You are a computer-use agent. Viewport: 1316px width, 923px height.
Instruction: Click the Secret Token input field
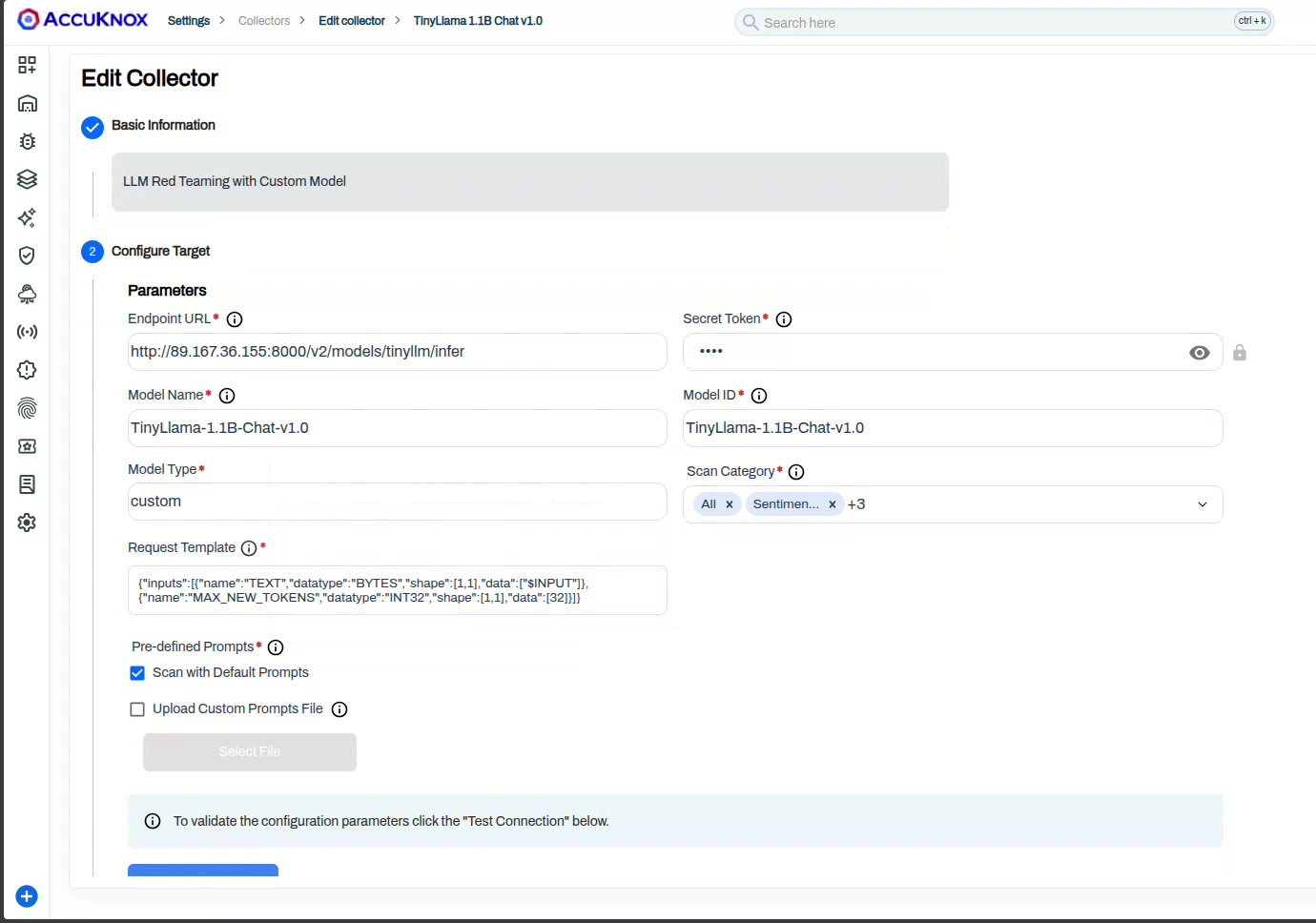pos(953,352)
